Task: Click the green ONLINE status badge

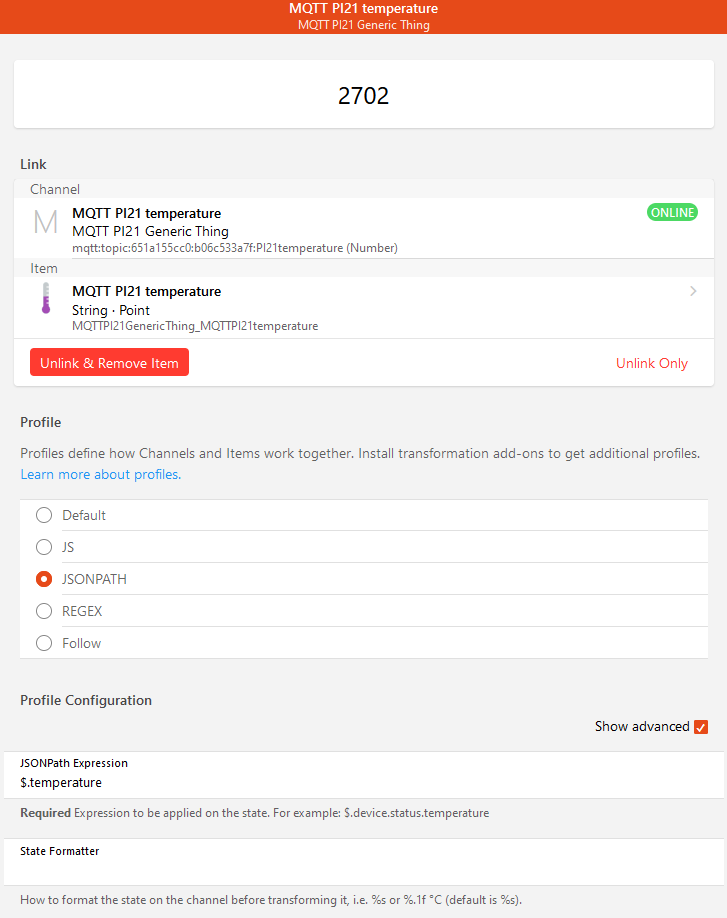Action: 672,213
